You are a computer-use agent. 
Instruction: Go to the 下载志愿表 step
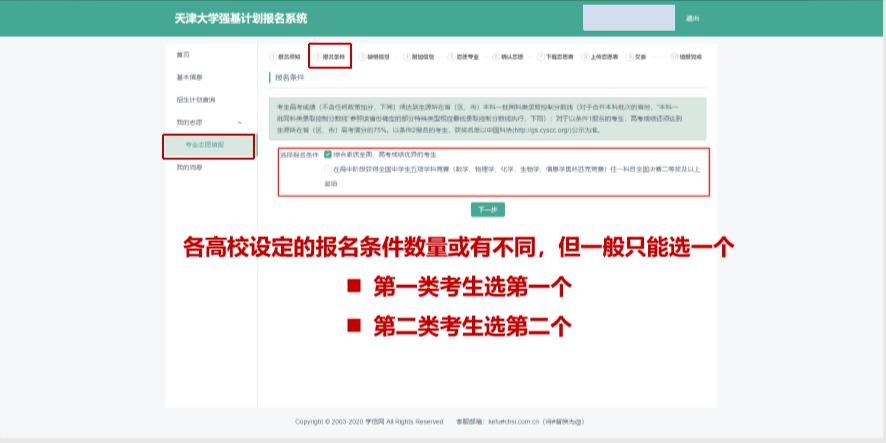[x=555, y=57]
